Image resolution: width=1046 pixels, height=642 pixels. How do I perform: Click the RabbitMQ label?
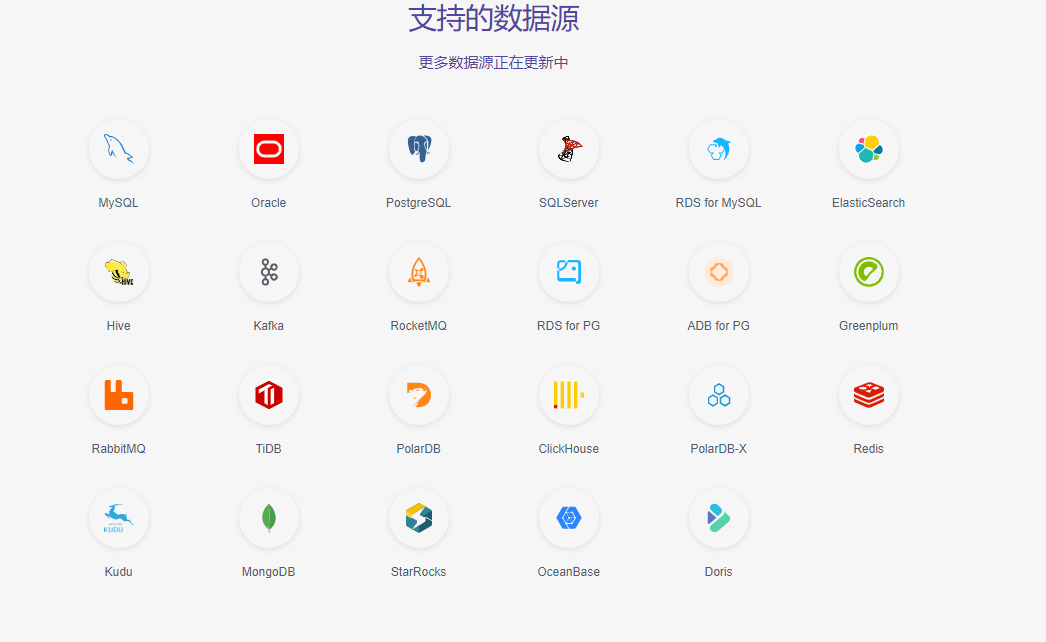click(x=119, y=449)
